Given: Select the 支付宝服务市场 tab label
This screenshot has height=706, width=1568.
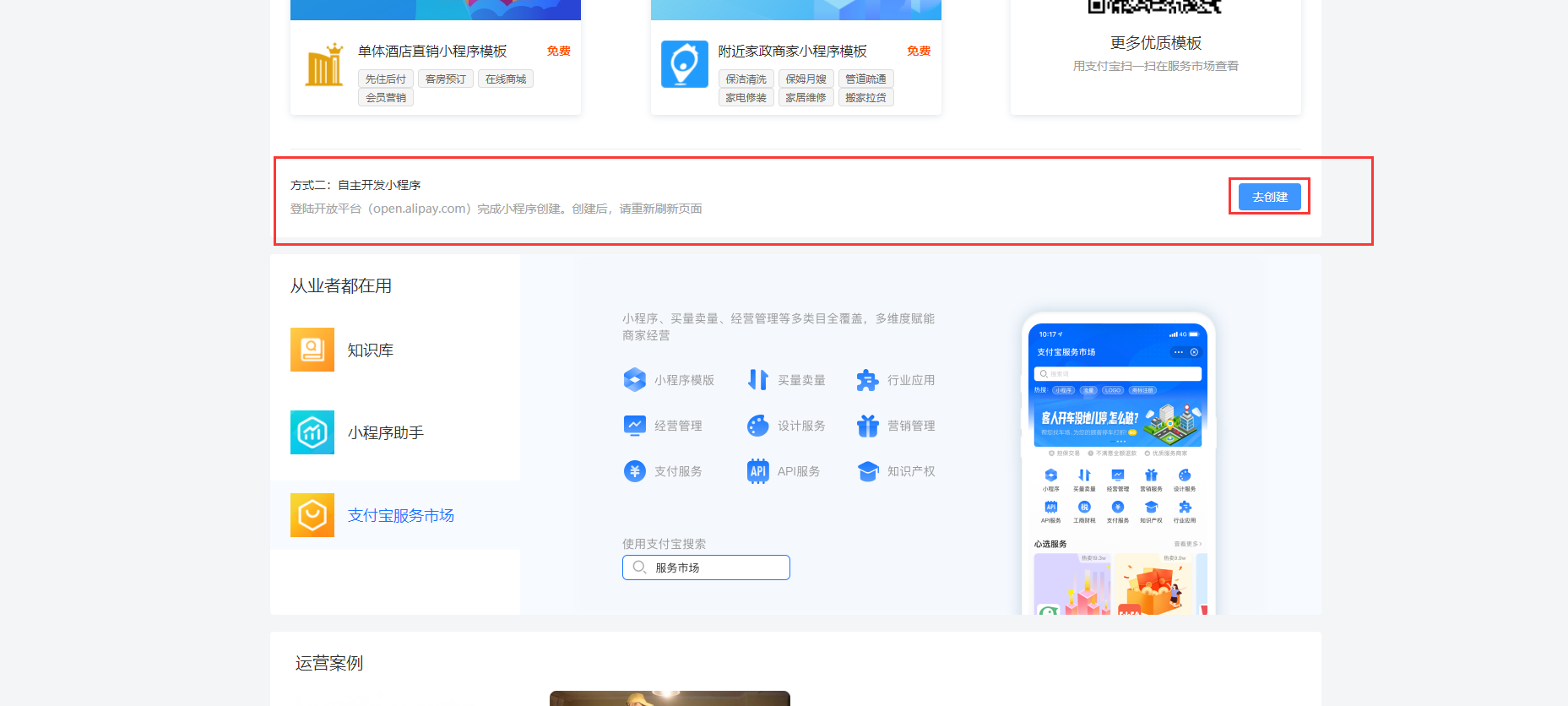Looking at the screenshot, I should click(x=401, y=515).
